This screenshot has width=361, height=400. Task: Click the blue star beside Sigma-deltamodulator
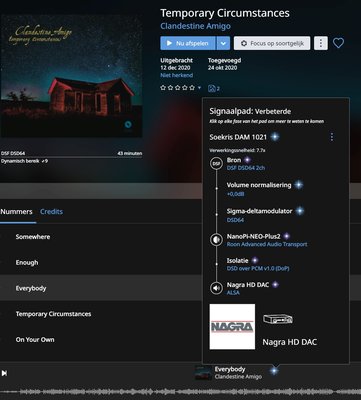tap(300, 211)
